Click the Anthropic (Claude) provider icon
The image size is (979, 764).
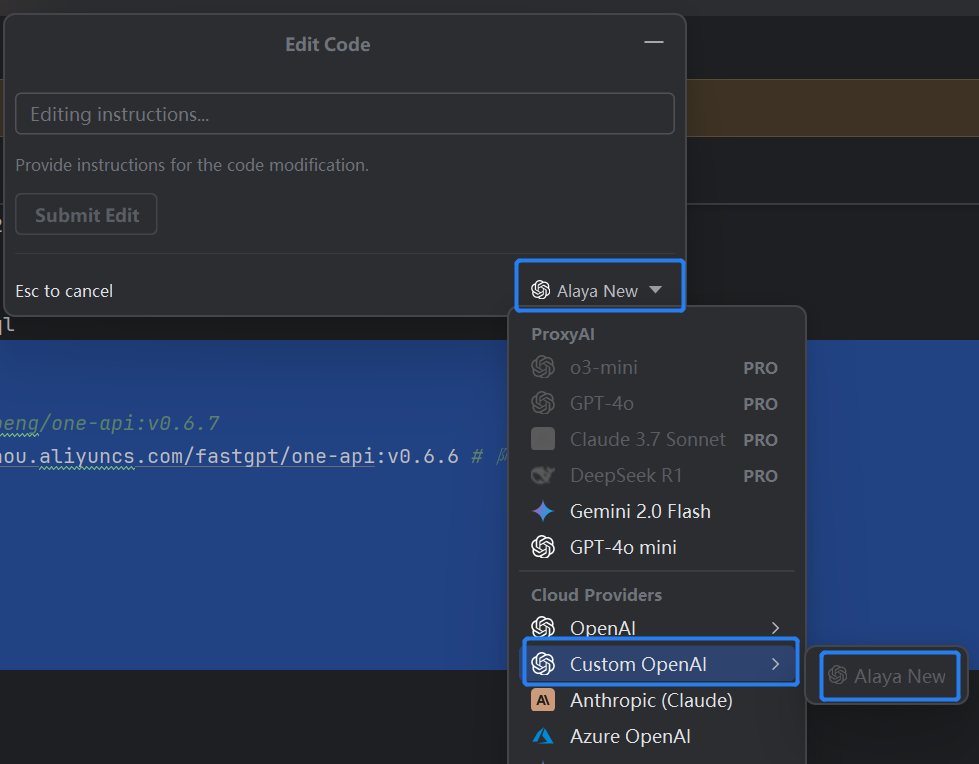click(543, 700)
